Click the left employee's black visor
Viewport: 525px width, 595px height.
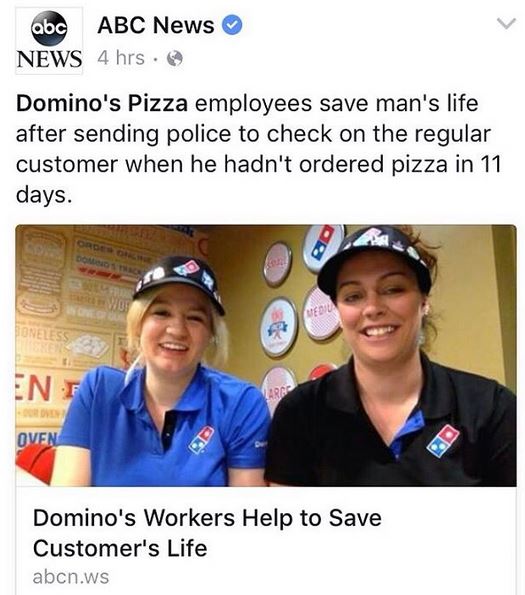[x=179, y=281]
